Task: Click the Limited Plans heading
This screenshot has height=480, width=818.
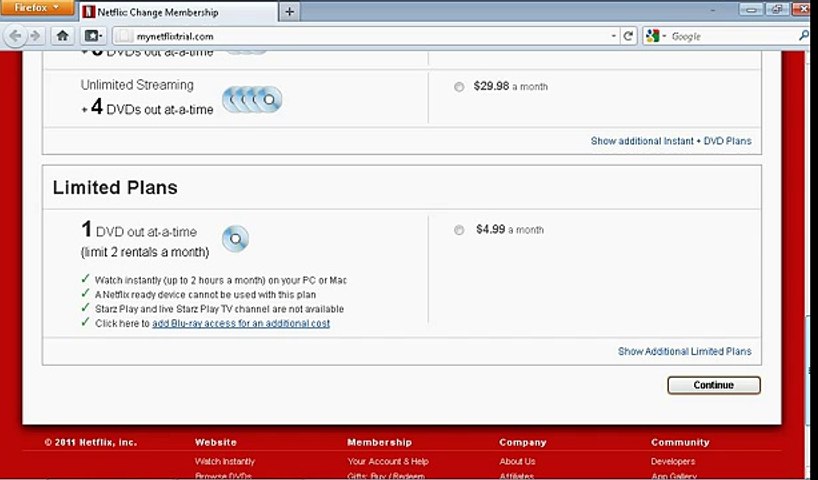Action: click(x=115, y=187)
